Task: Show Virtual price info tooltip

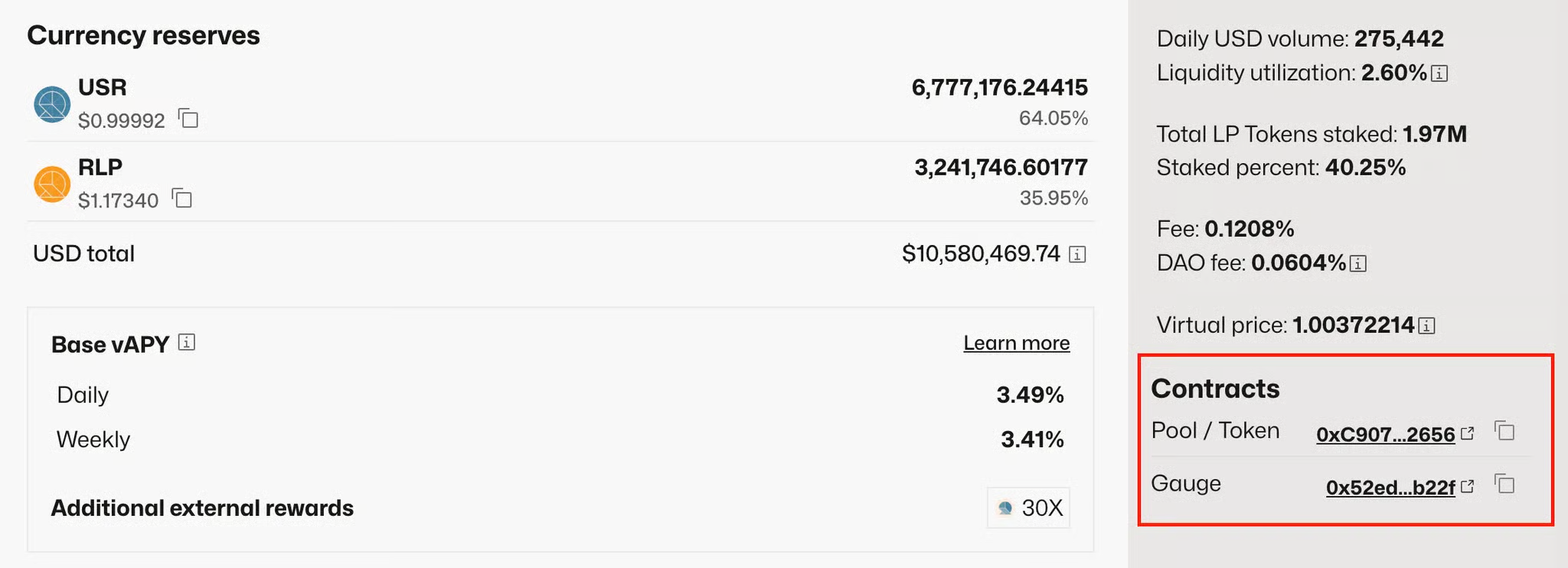Action: click(1426, 326)
